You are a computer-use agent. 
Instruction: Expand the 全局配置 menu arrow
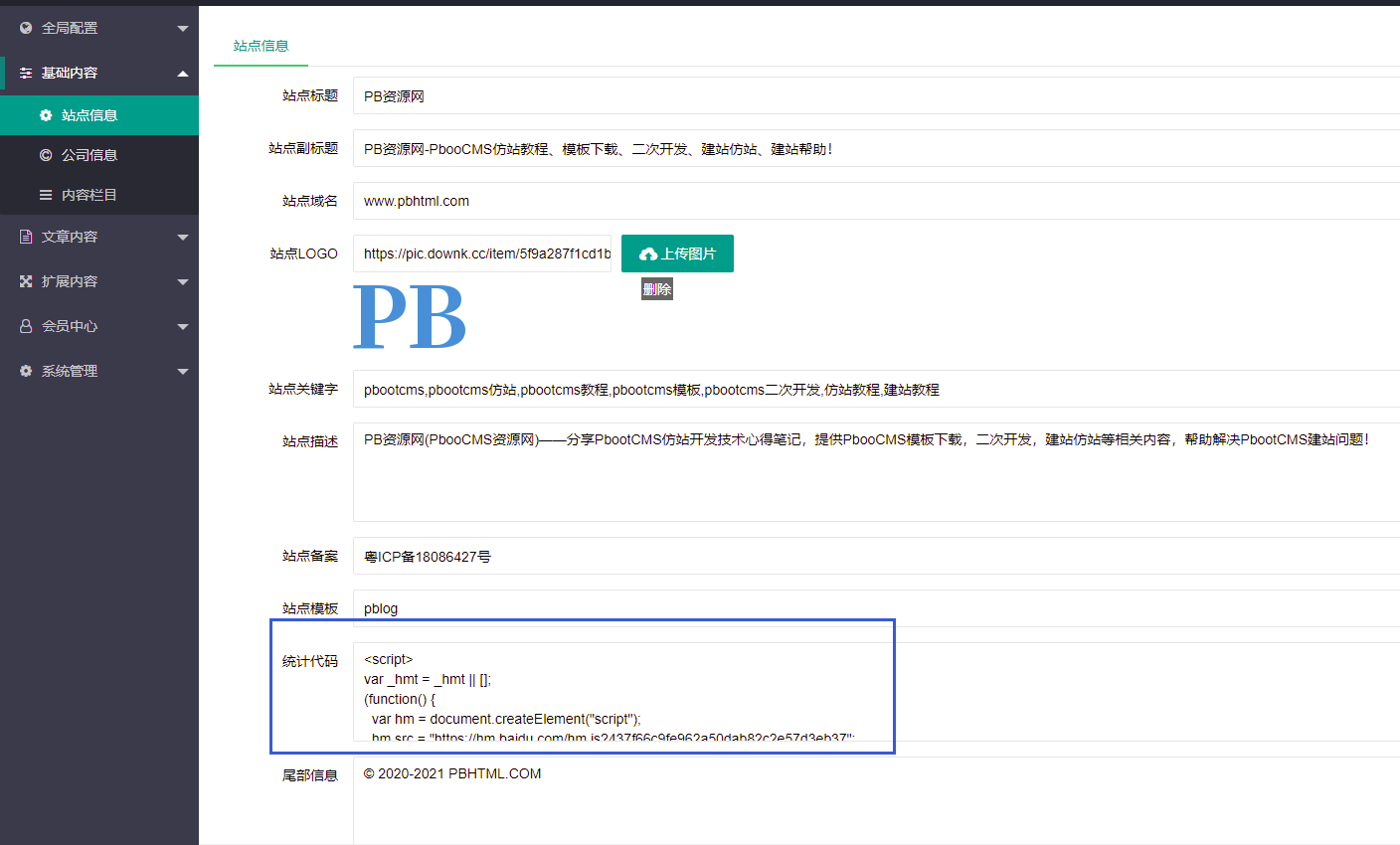point(183,29)
